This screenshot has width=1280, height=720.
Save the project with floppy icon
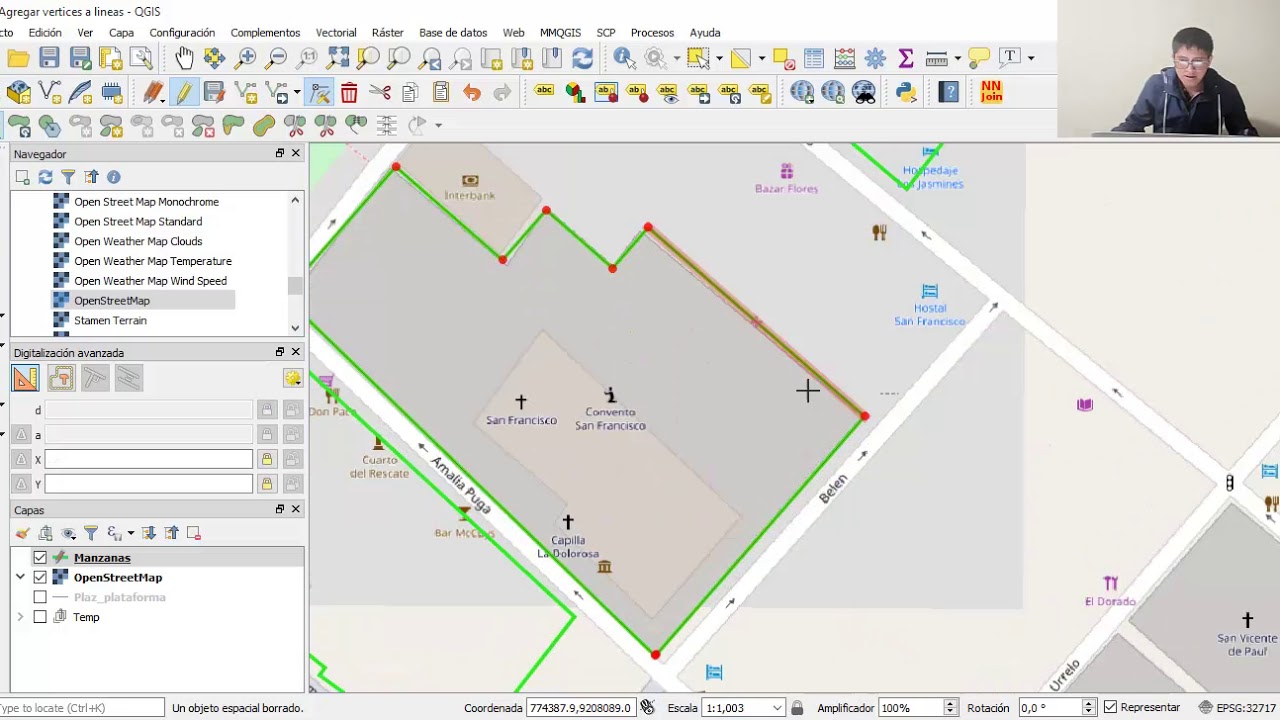pyautogui.click(x=49, y=58)
